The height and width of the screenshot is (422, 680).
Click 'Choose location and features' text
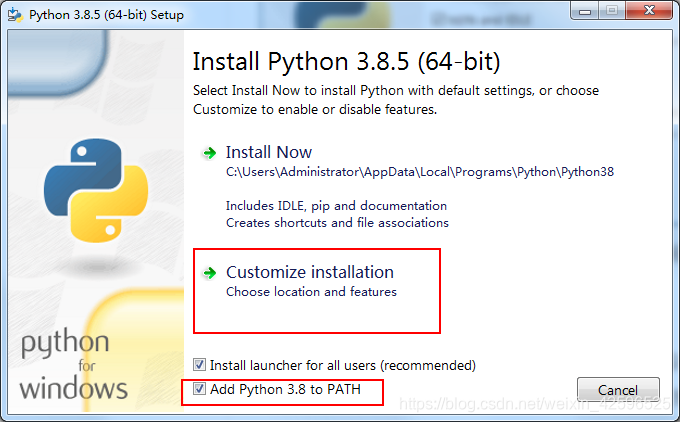(x=311, y=291)
